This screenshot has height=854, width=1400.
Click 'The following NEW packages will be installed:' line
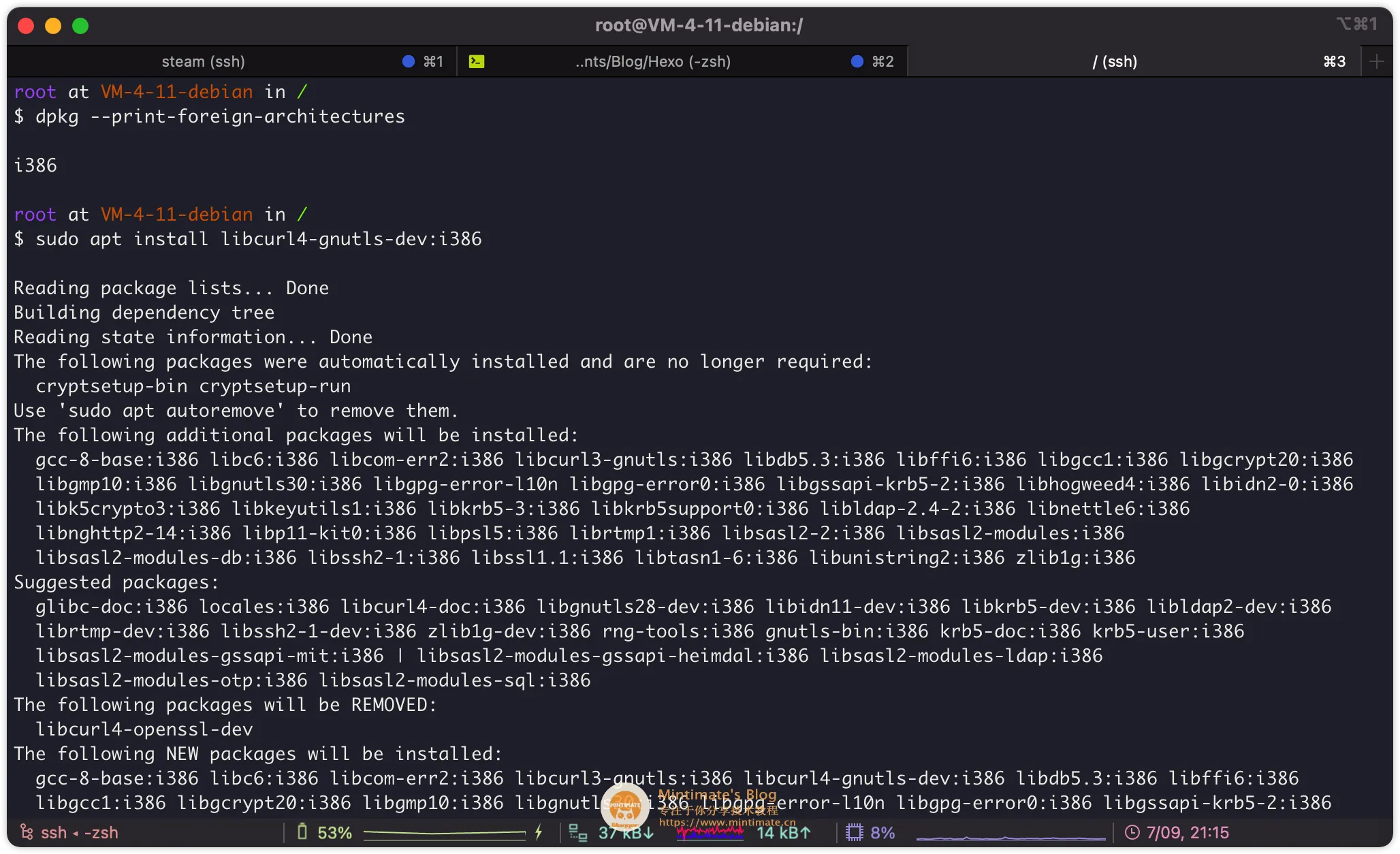(258, 754)
